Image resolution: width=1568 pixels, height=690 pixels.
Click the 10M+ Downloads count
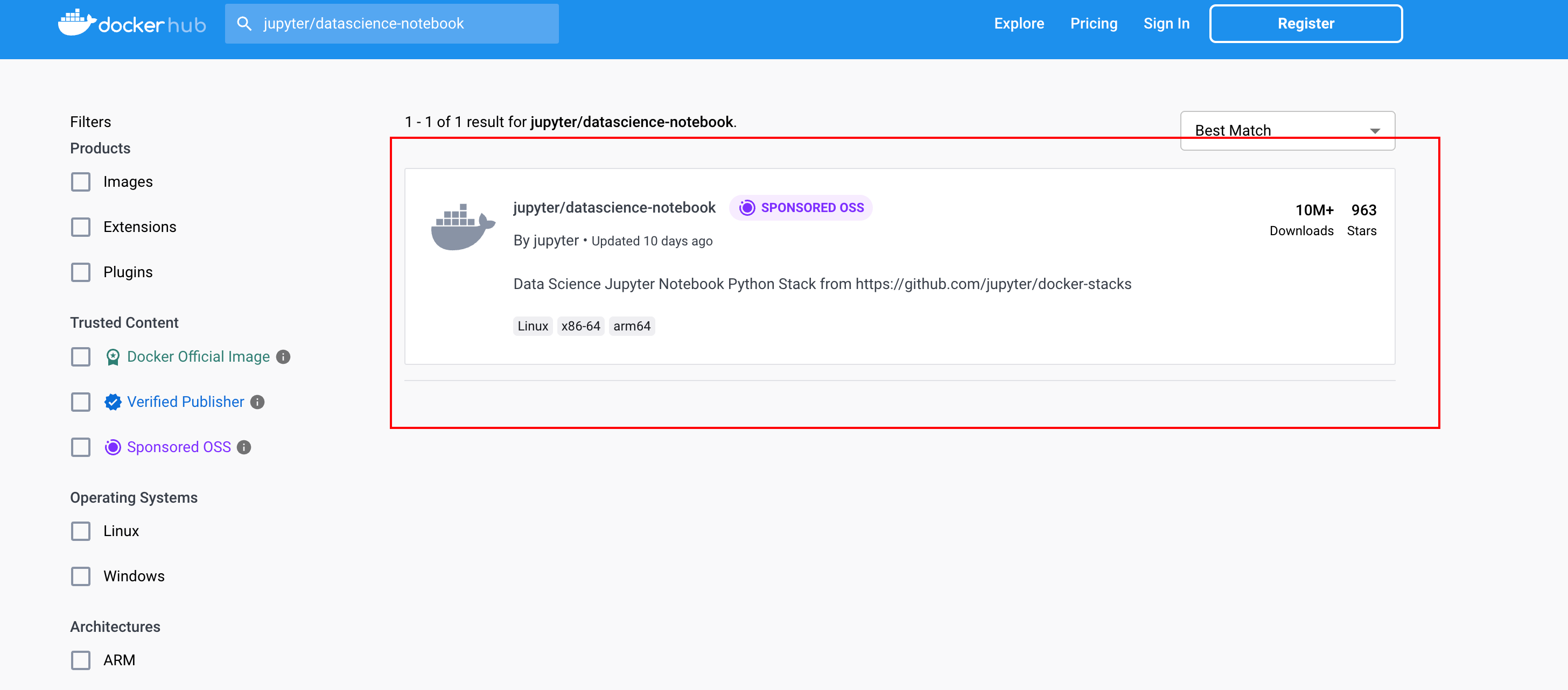pyautogui.click(x=1301, y=220)
